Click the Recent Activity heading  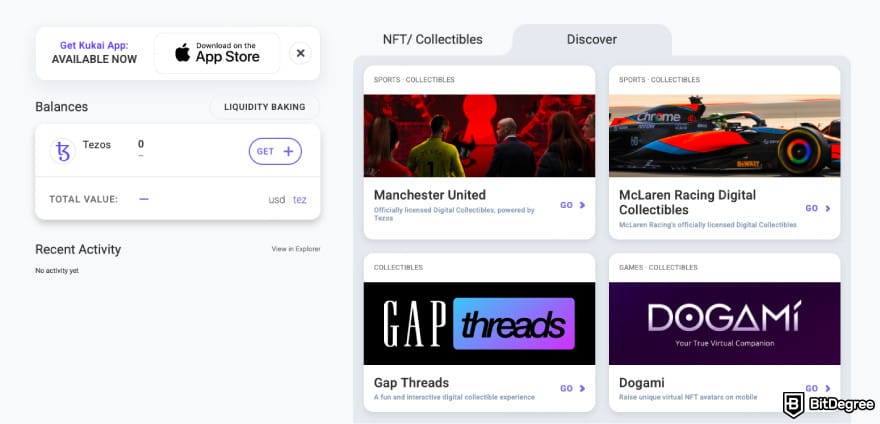click(x=78, y=249)
